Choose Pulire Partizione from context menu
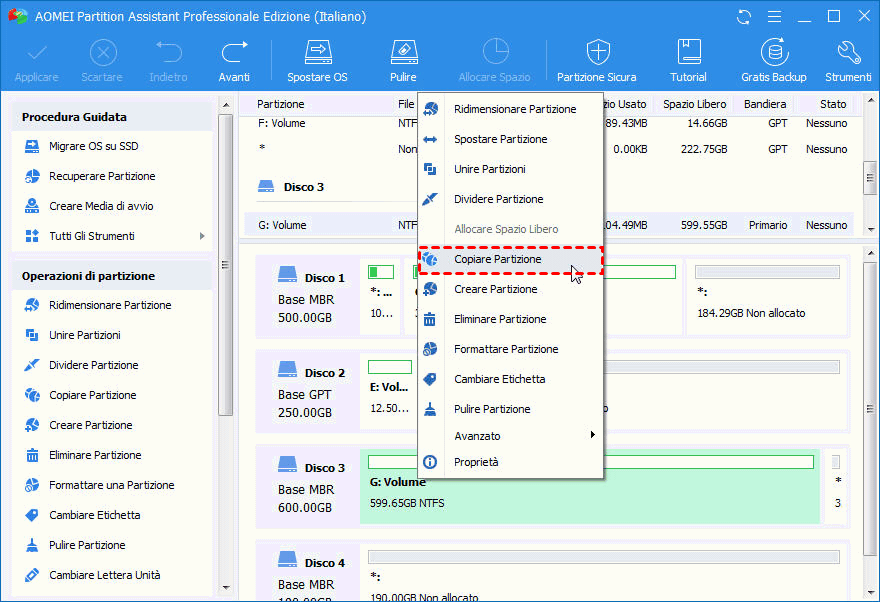Viewport: 880px width, 602px height. click(x=511, y=410)
